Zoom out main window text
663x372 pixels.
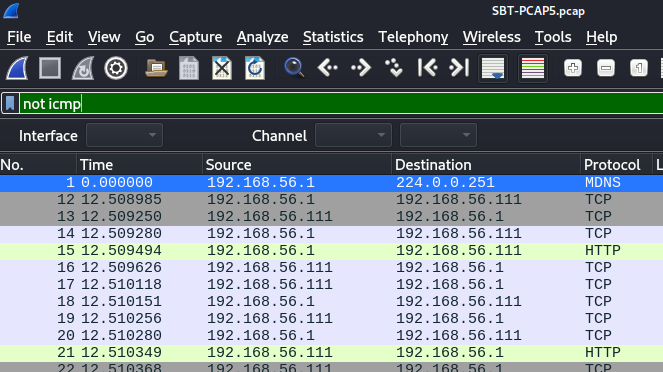click(x=606, y=68)
